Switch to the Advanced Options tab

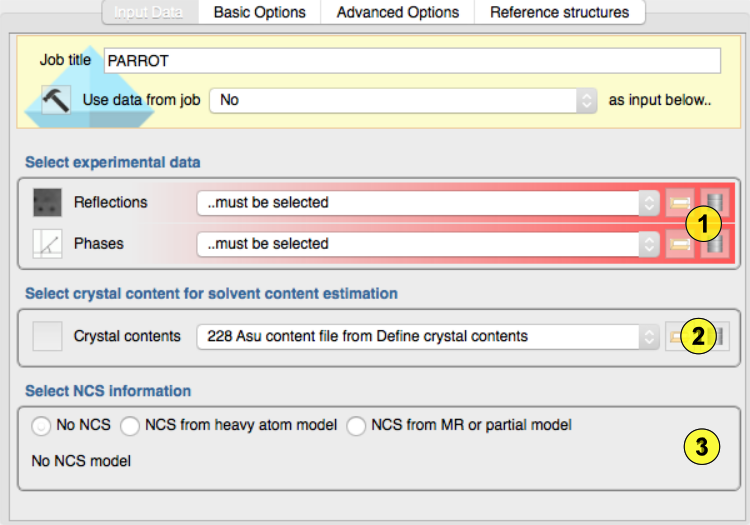[x=398, y=12]
